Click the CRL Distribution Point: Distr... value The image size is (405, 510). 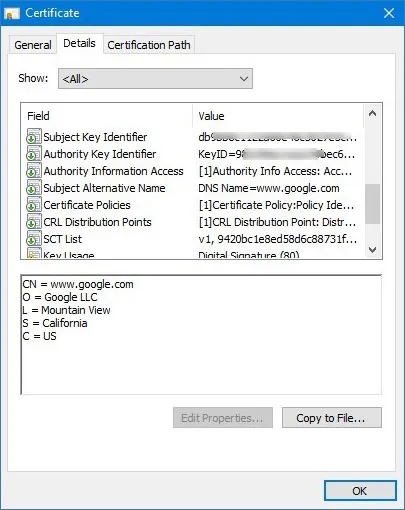click(x=277, y=222)
